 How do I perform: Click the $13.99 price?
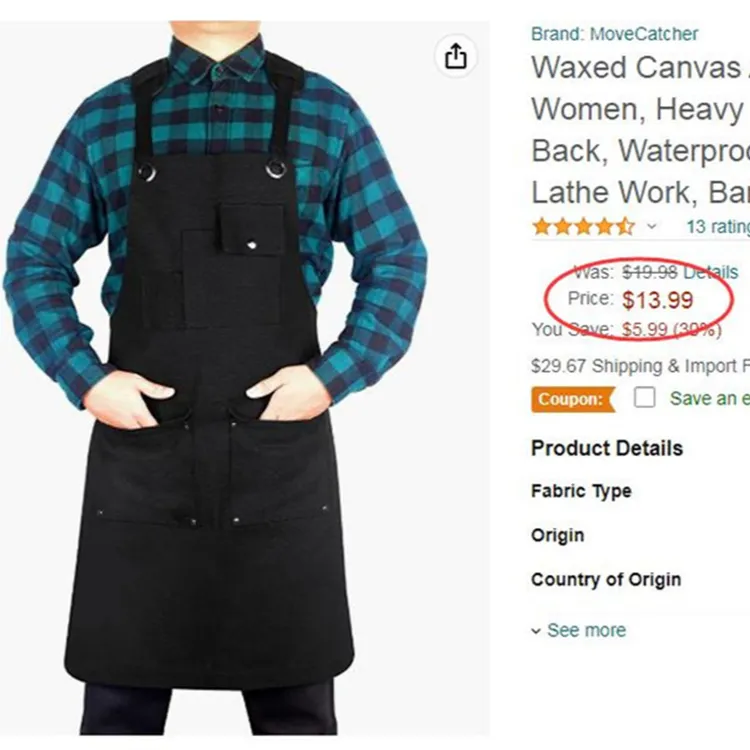pyautogui.click(x=657, y=299)
